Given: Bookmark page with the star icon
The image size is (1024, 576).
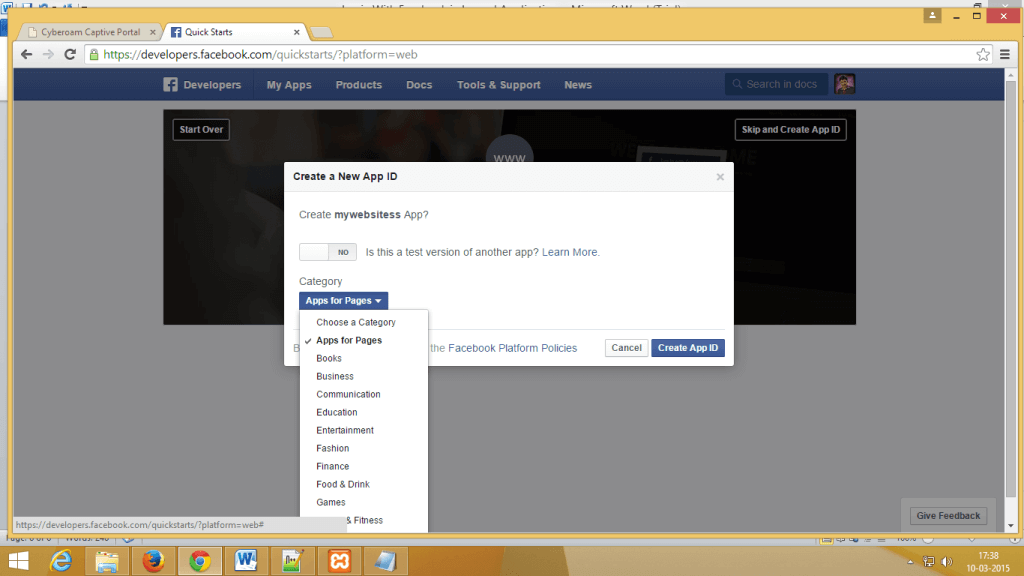Looking at the screenshot, I should pyautogui.click(x=983, y=55).
